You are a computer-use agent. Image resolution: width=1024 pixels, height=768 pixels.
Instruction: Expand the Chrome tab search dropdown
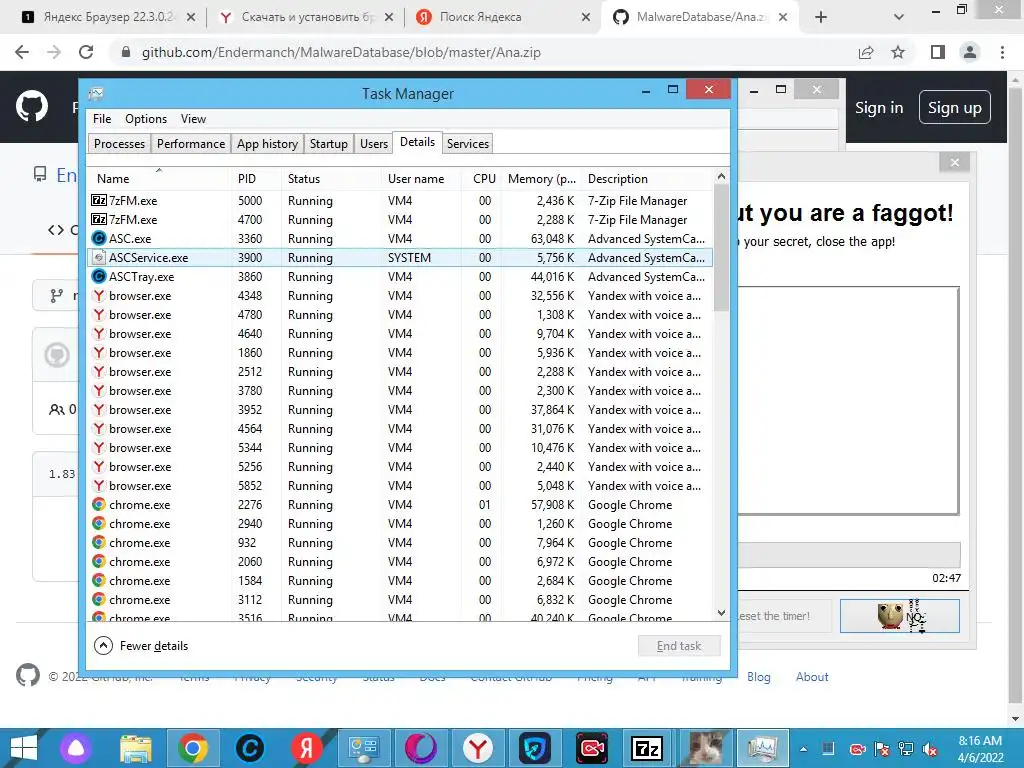[x=899, y=17]
